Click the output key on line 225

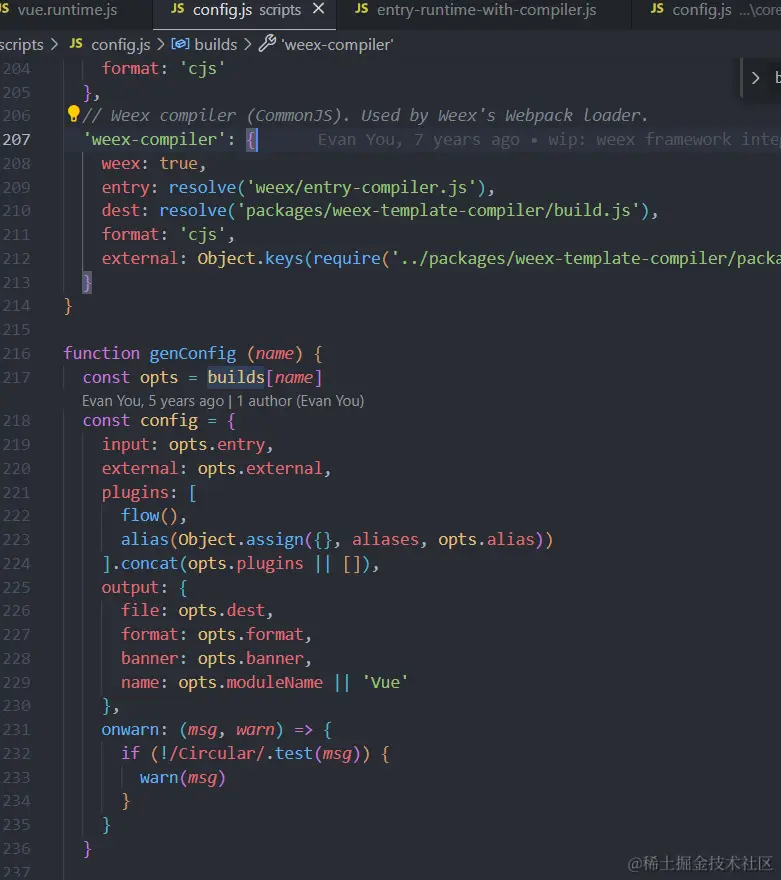130,588
